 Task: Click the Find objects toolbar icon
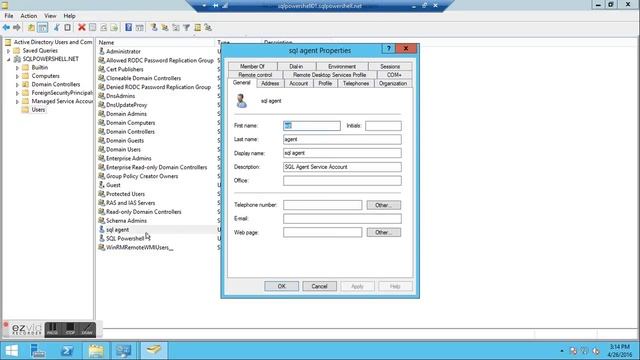tap(198, 27)
